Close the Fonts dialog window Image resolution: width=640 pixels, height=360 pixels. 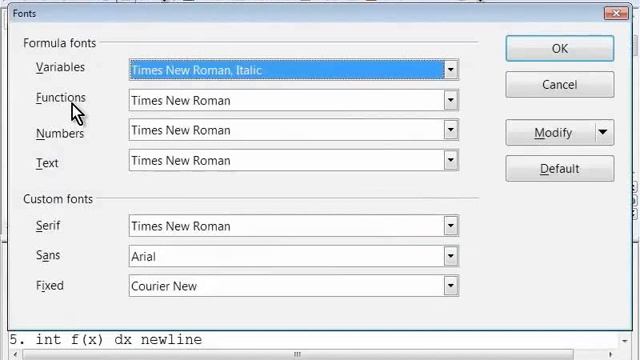tap(616, 13)
